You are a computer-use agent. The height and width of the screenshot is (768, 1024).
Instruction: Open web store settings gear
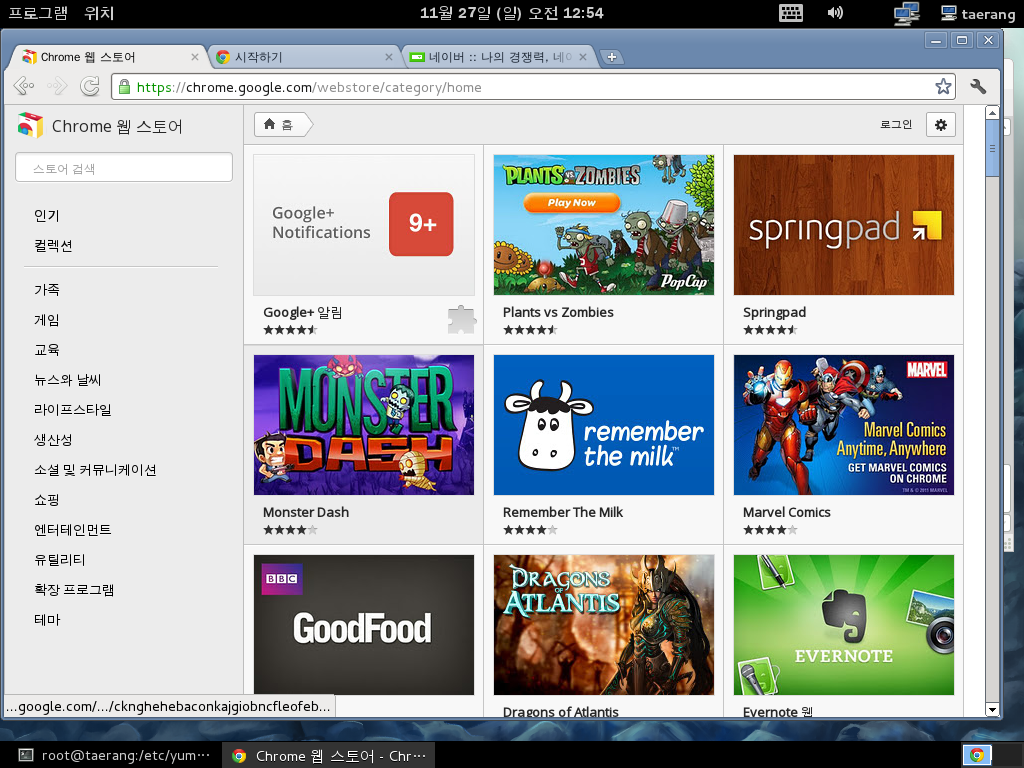(940, 125)
